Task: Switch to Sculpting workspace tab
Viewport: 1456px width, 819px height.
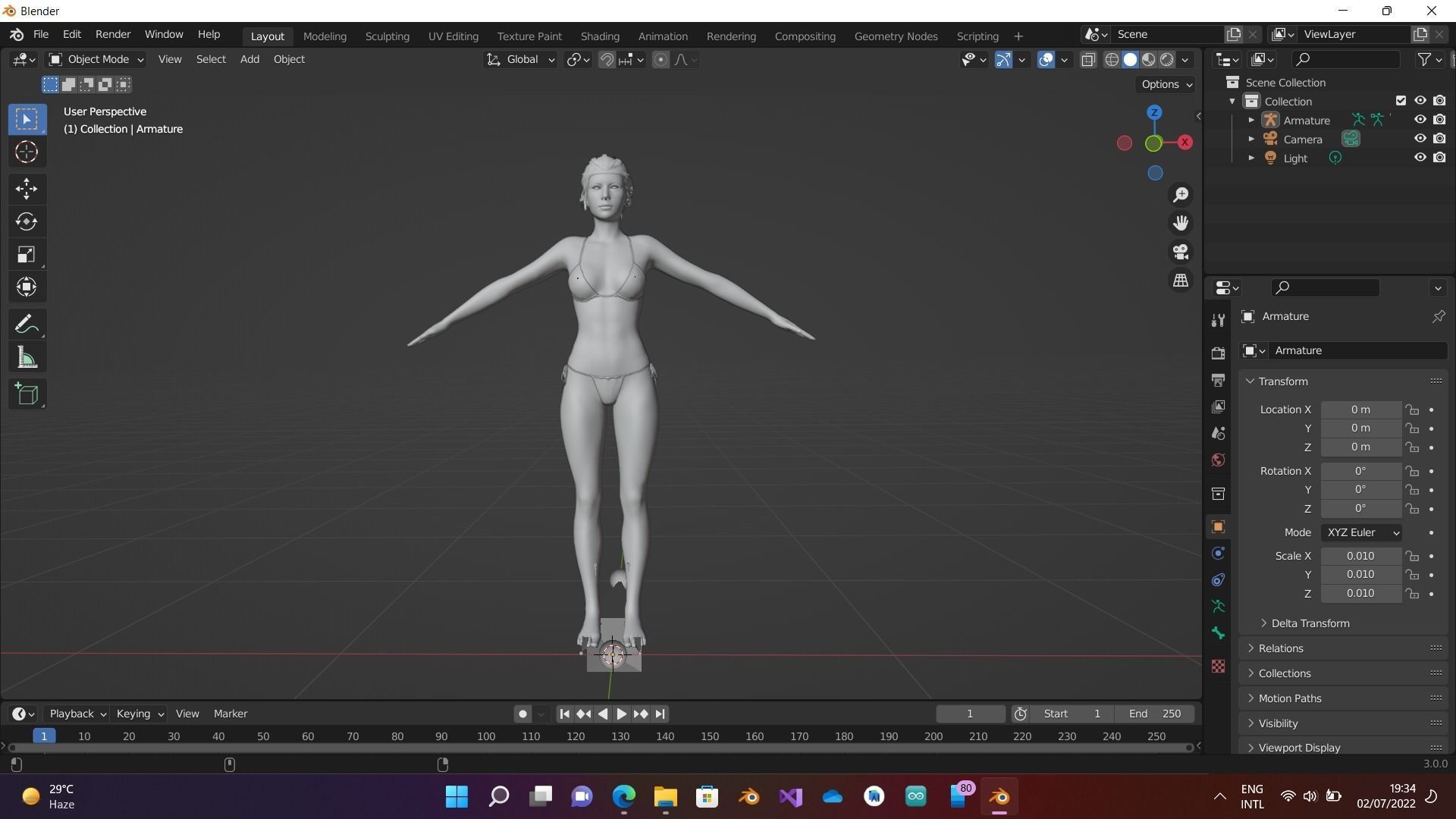Action: click(x=387, y=36)
